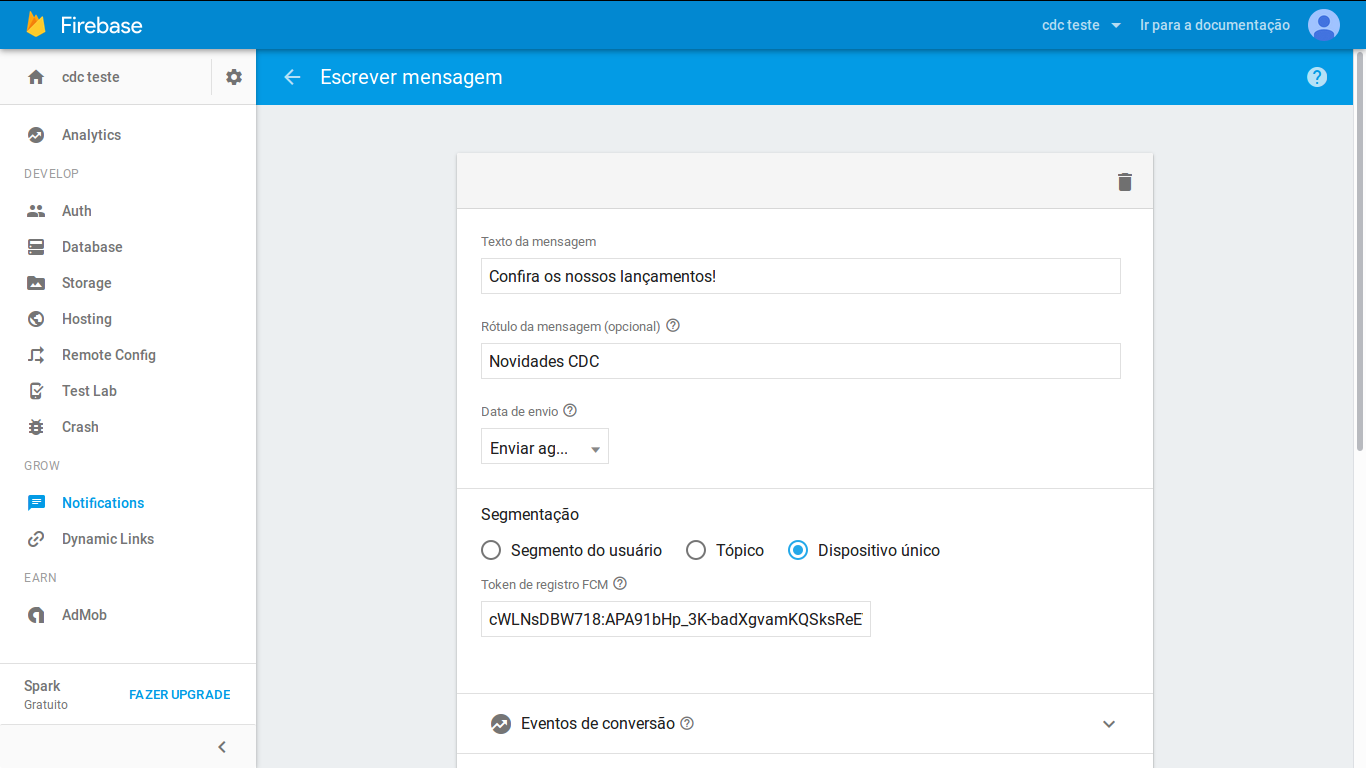Open project settings gear
This screenshot has width=1366, height=768.
coord(234,77)
